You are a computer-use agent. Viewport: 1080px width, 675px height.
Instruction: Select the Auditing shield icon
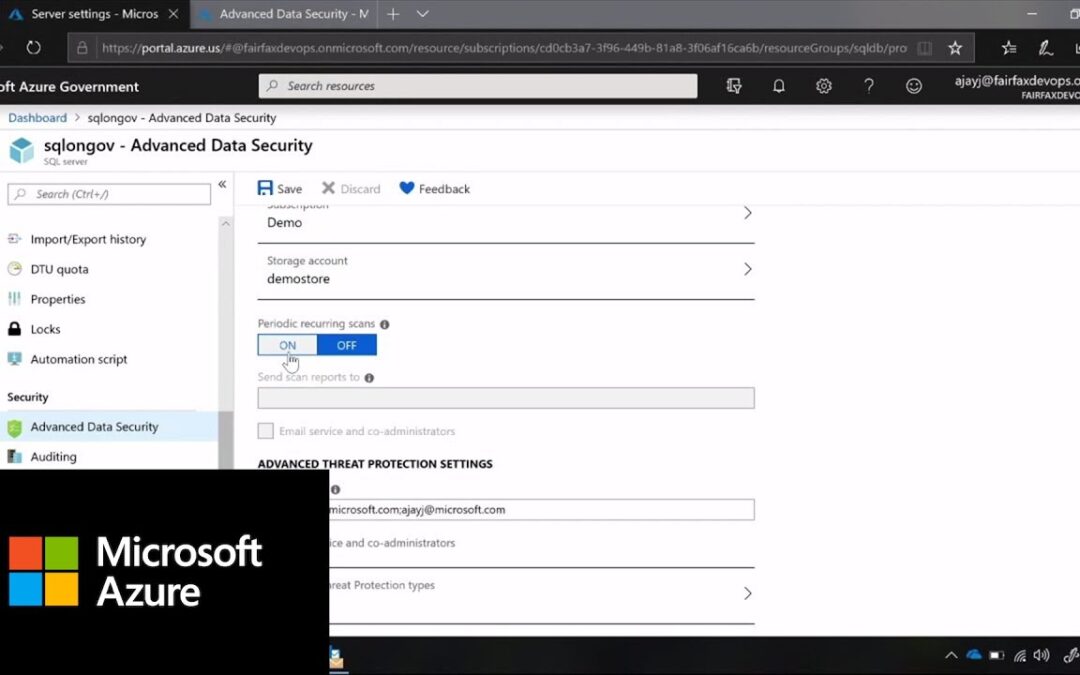tap(17, 457)
